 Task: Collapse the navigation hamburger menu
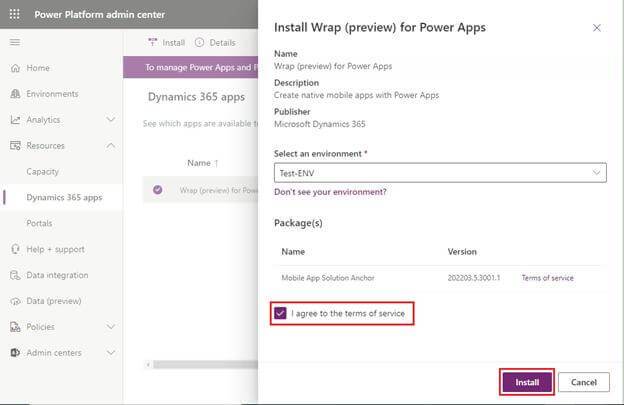coord(15,42)
